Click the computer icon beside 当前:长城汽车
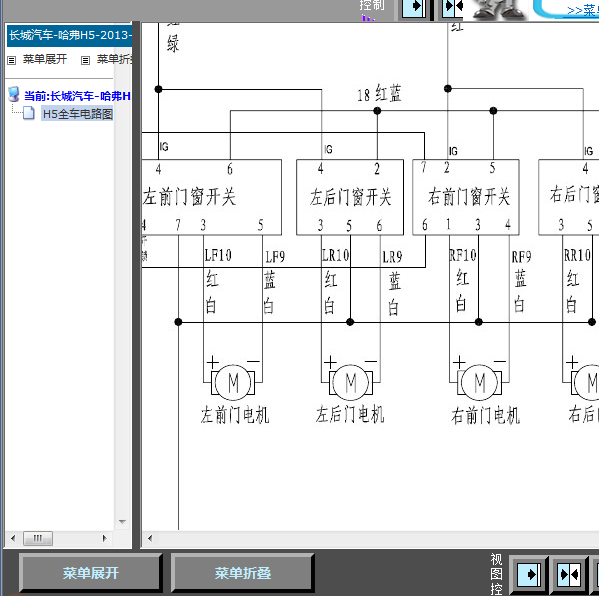This screenshot has width=599, height=596. point(14,94)
